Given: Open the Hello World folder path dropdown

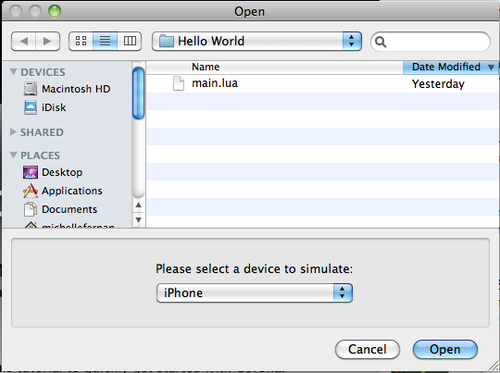Looking at the screenshot, I should [x=257, y=41].
